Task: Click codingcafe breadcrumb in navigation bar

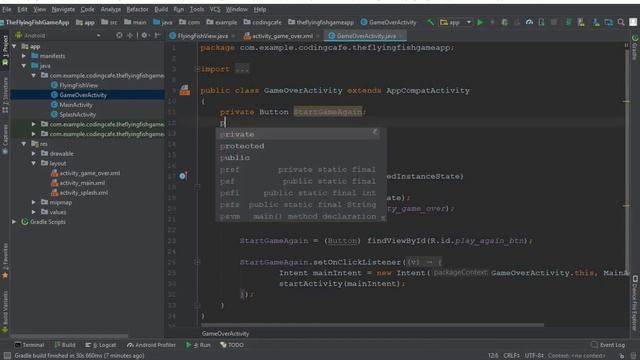Action: [262, 22]
